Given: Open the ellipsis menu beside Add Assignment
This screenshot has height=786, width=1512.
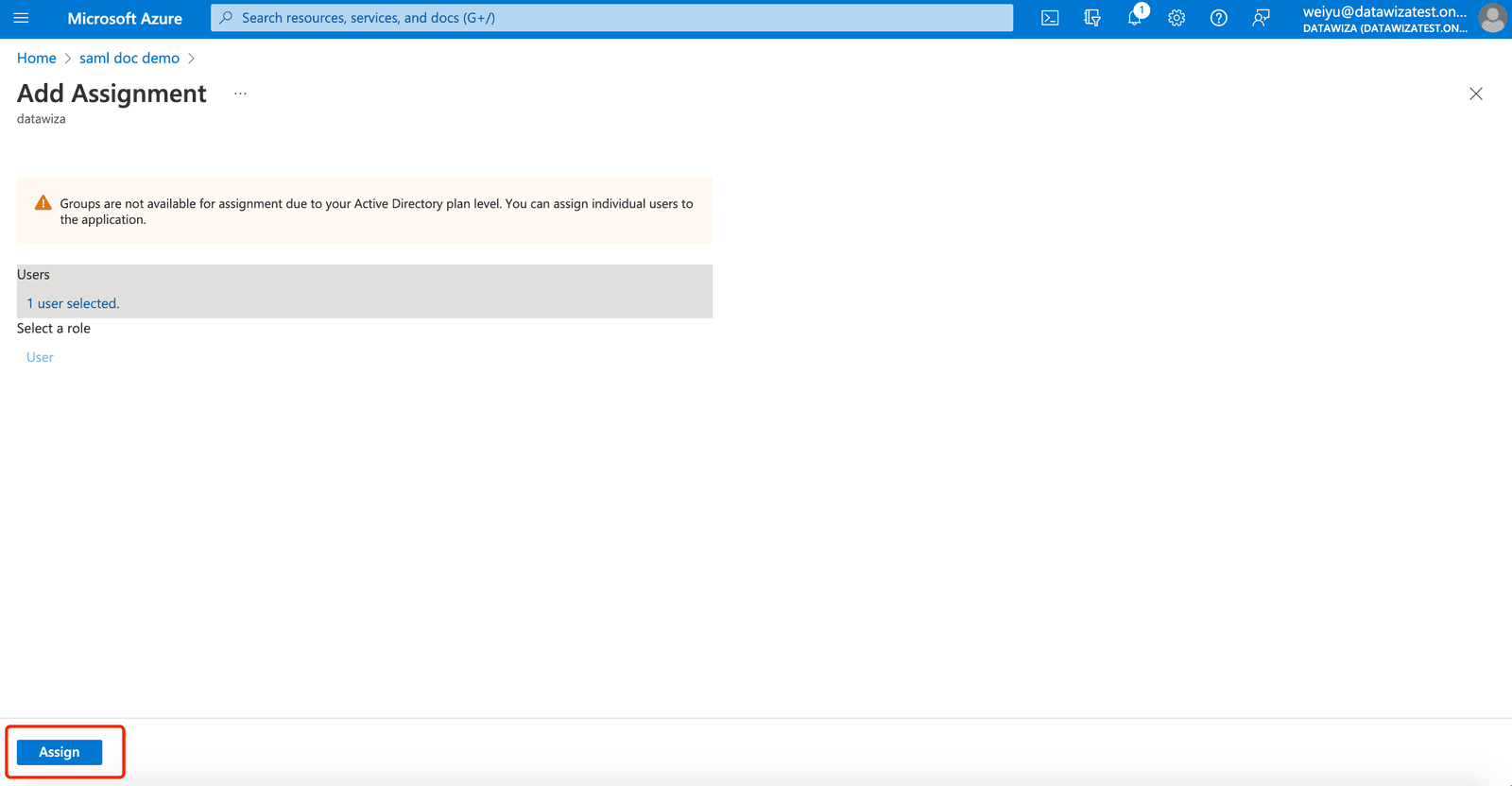Looking at the screenshot, I should (x=241, y=94).
